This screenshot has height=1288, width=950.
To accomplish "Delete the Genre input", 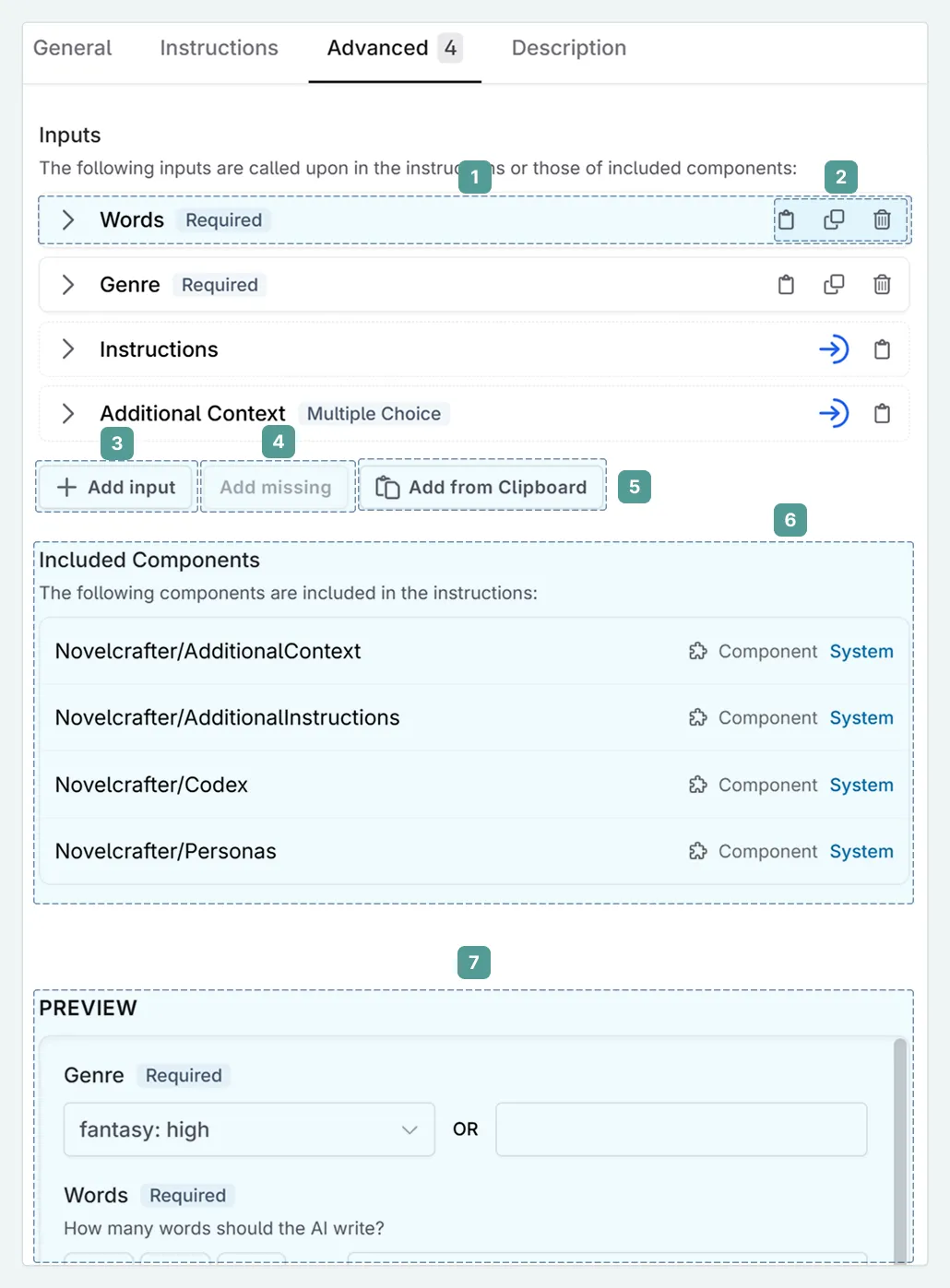I will click(x=882, y=285).
